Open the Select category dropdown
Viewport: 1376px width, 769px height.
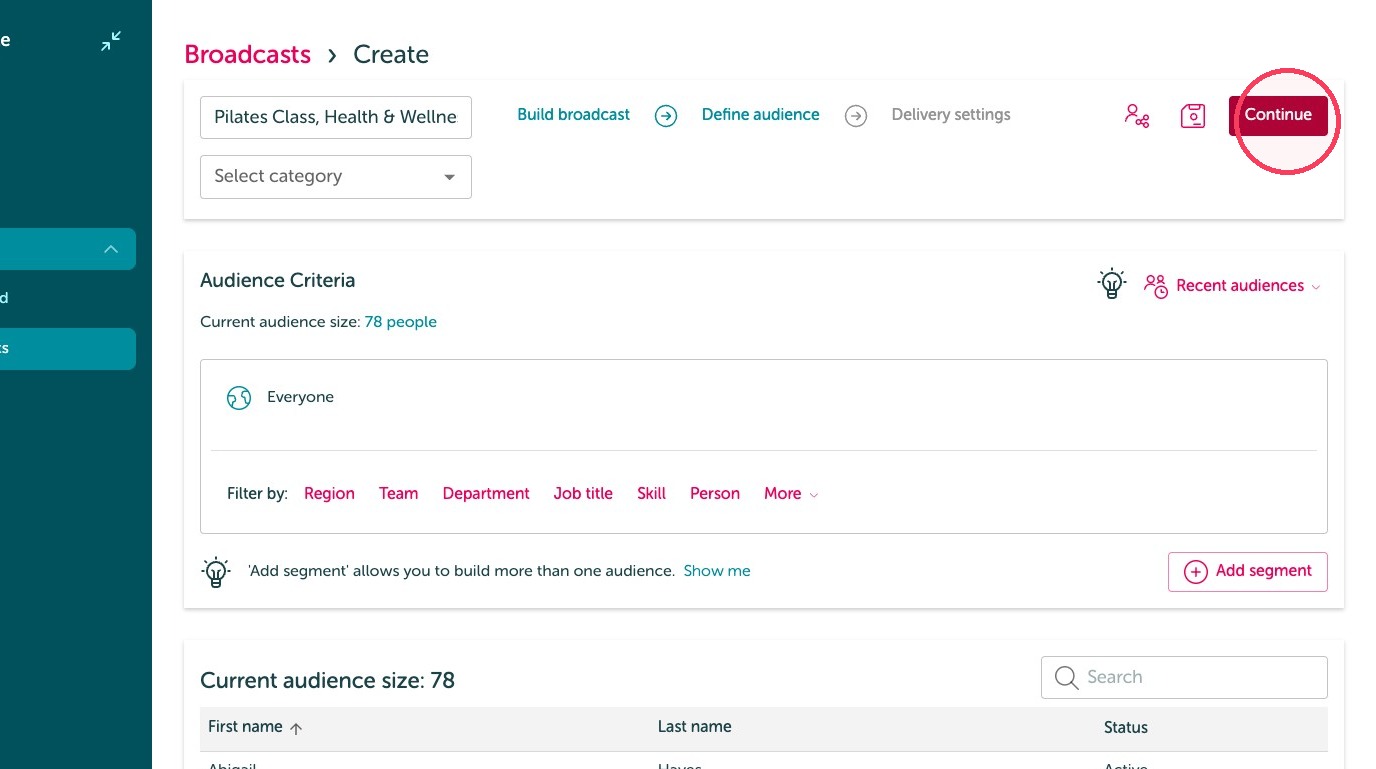click(336, 177)
